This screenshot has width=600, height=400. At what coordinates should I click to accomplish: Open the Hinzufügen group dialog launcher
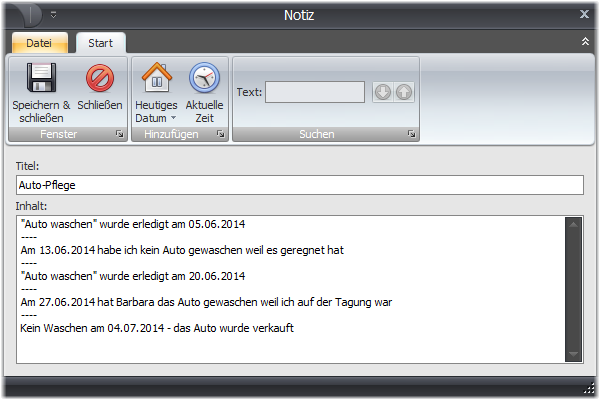[220, 134]
